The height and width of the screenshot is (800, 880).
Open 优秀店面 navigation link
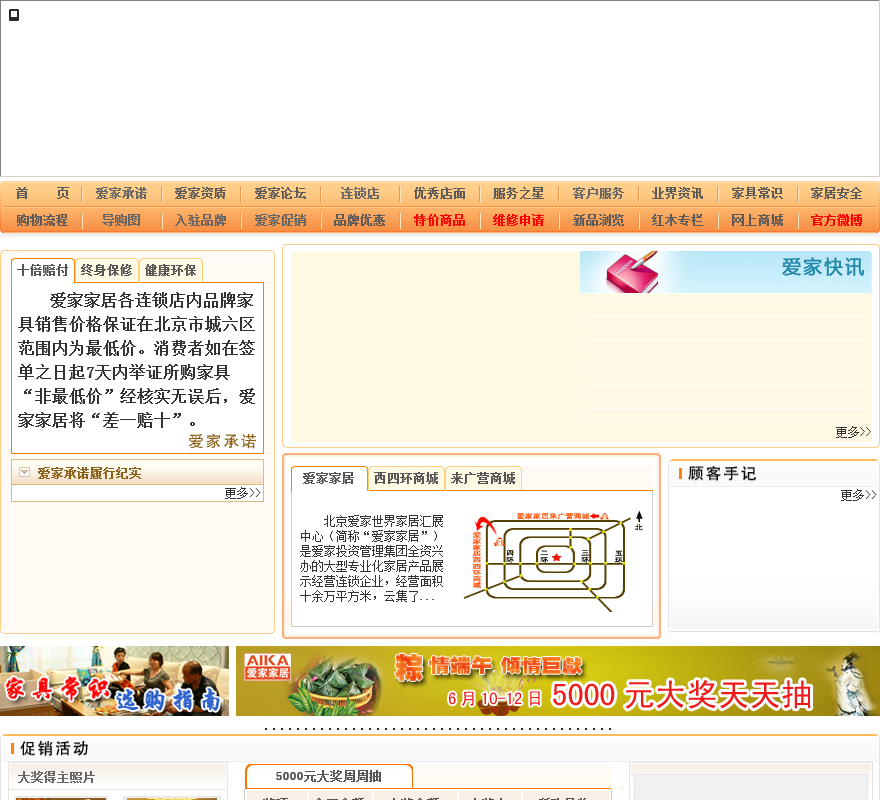click(439, 194)
